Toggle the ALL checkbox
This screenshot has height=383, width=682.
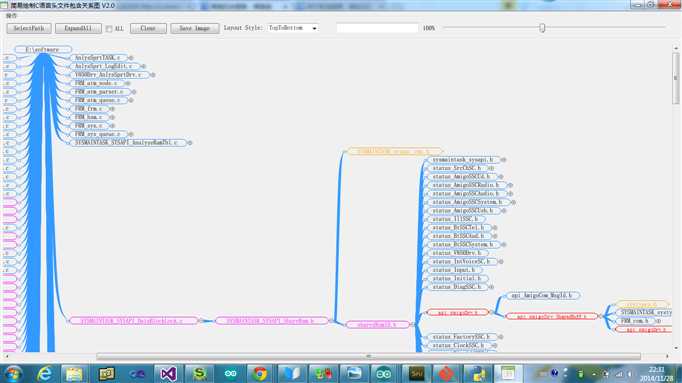click(x=109, y=29)
